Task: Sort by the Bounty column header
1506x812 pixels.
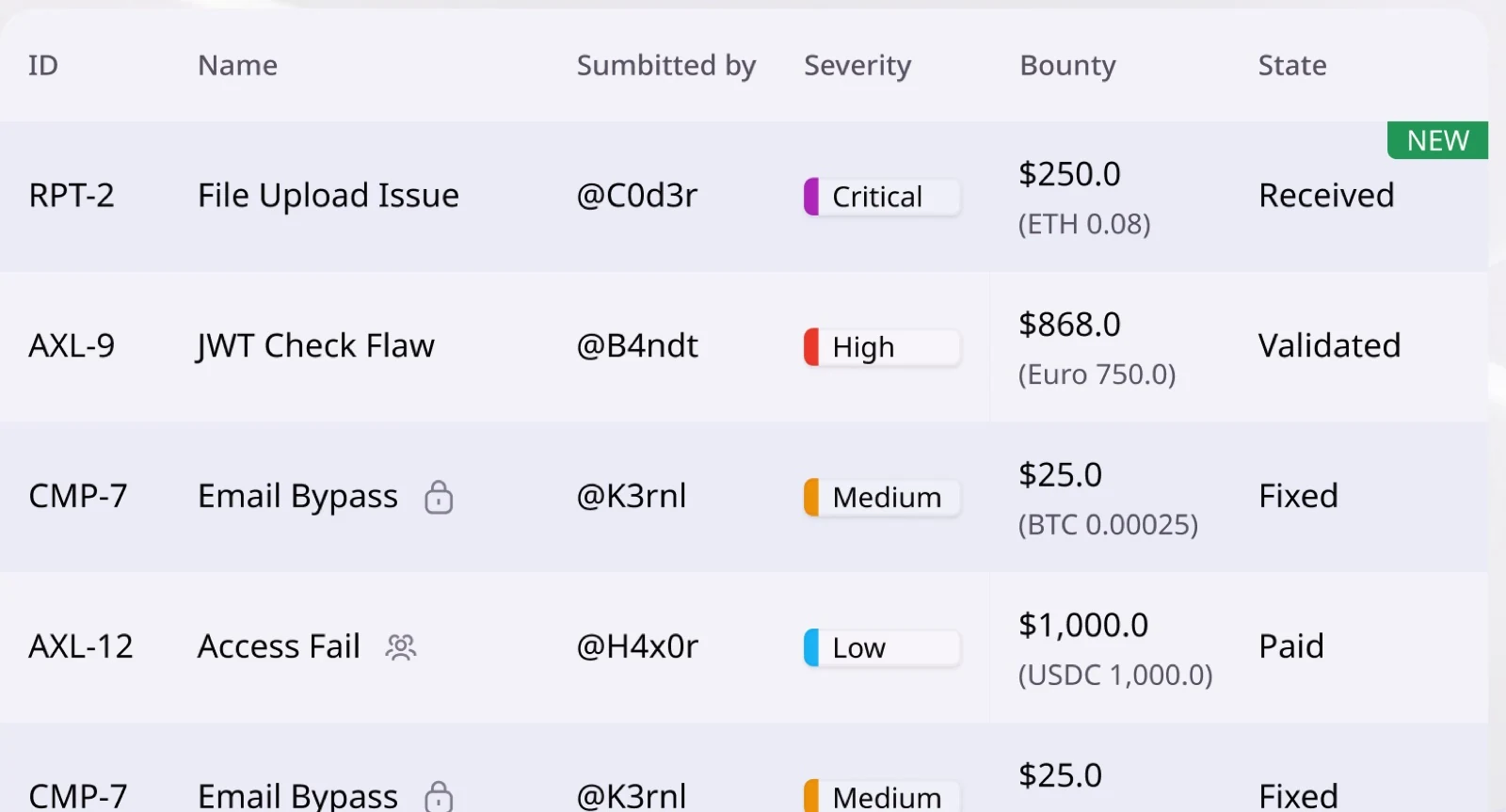Action: [1067, 66]
